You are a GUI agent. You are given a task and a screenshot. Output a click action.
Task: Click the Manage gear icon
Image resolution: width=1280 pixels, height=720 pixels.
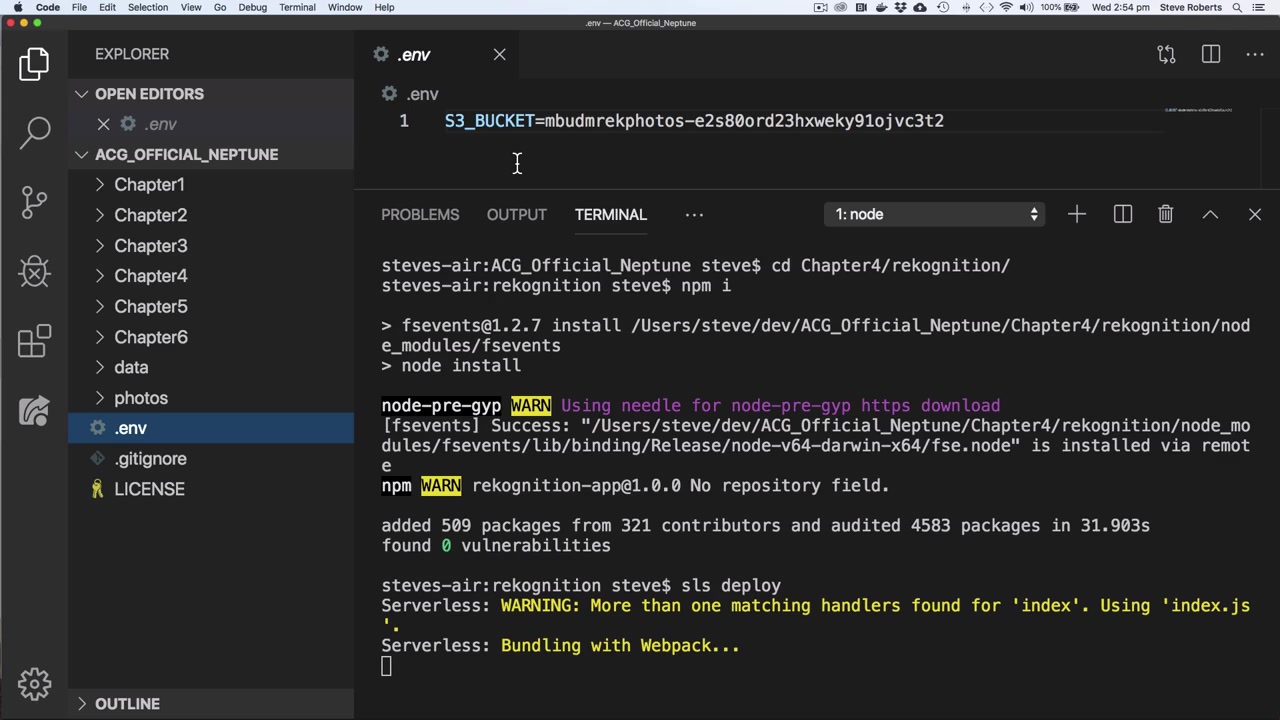35,684
